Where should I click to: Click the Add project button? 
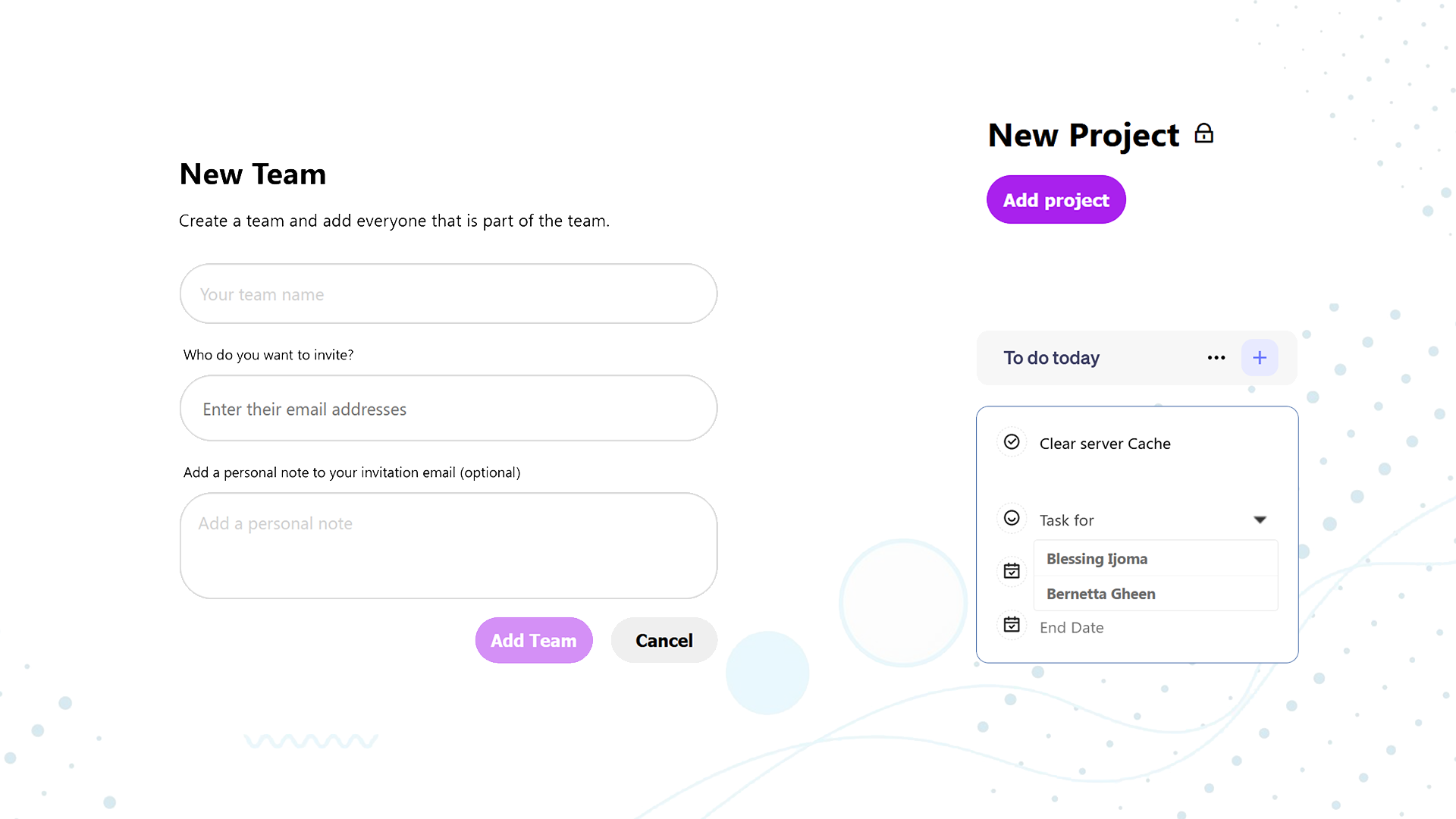point(1056,200)
